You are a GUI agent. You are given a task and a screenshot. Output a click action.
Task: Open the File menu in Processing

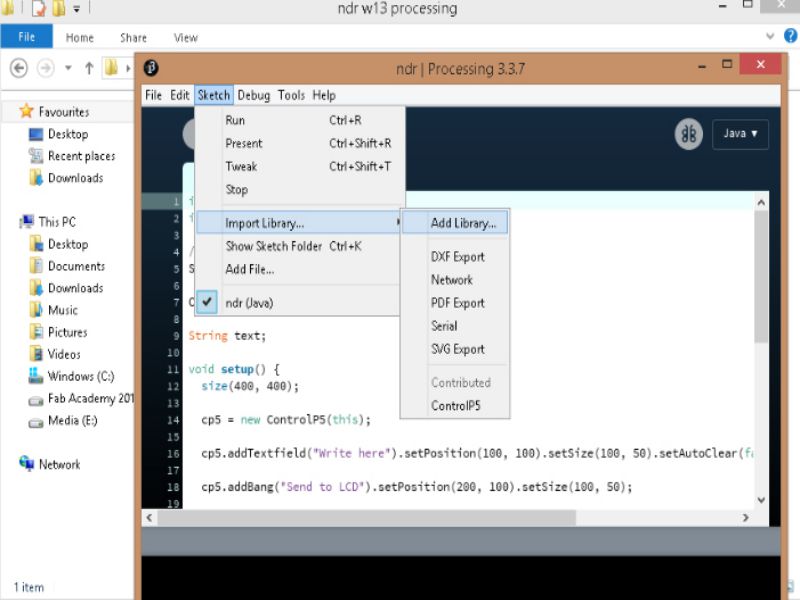[153, 95]
